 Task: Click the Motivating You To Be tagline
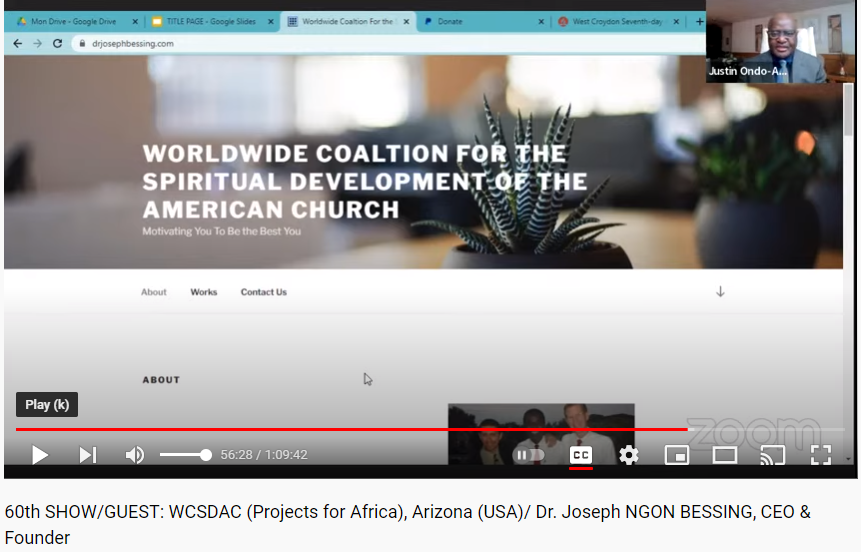click(x=221, y=231)
